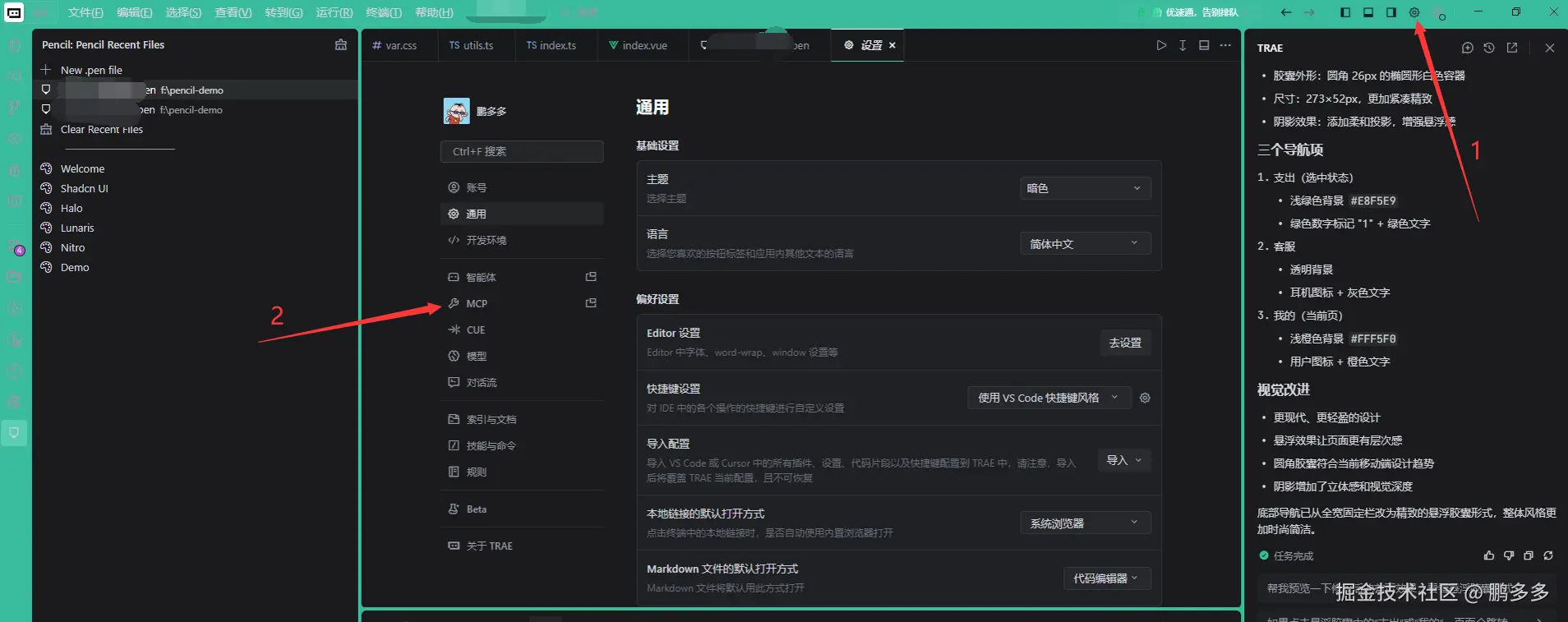Viewport: 1568px width, 622px height.
Task: Click the user avatar 鹏多多
Action: (457, 111)
